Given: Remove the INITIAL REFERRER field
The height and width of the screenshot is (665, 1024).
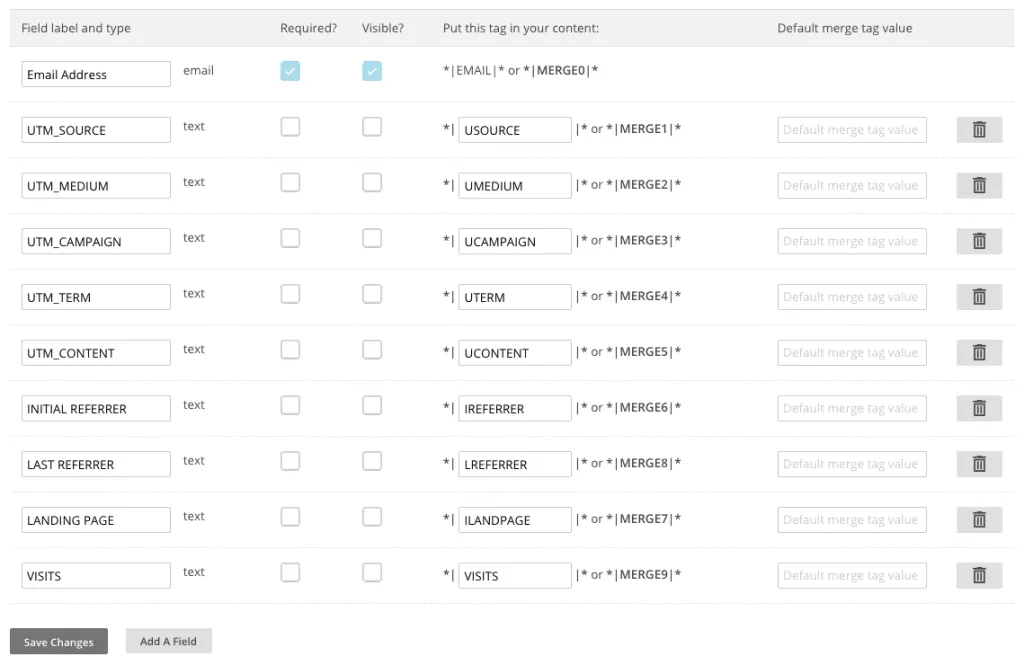Looking at the screenshot, I should (x=979, y=408).
